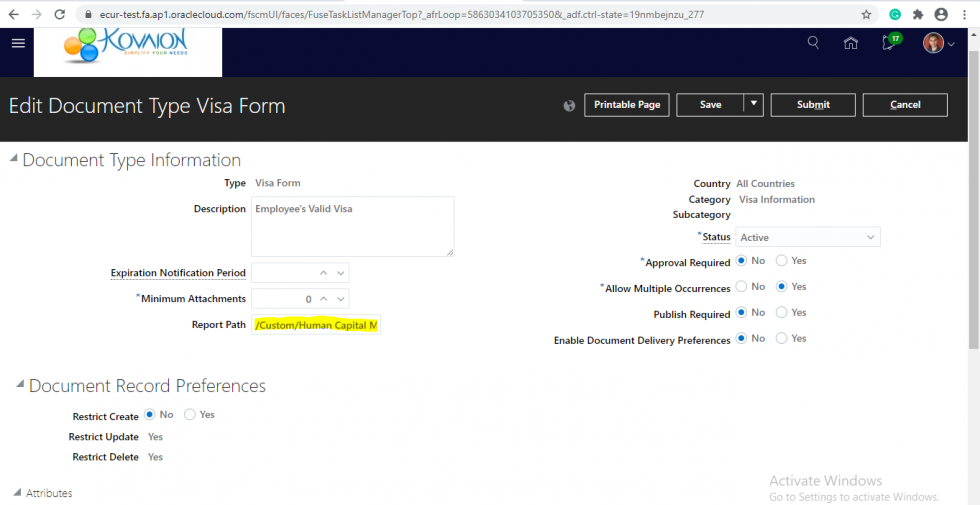
Task: Bookmark this page with the star
Action: [x=866, y=14]
